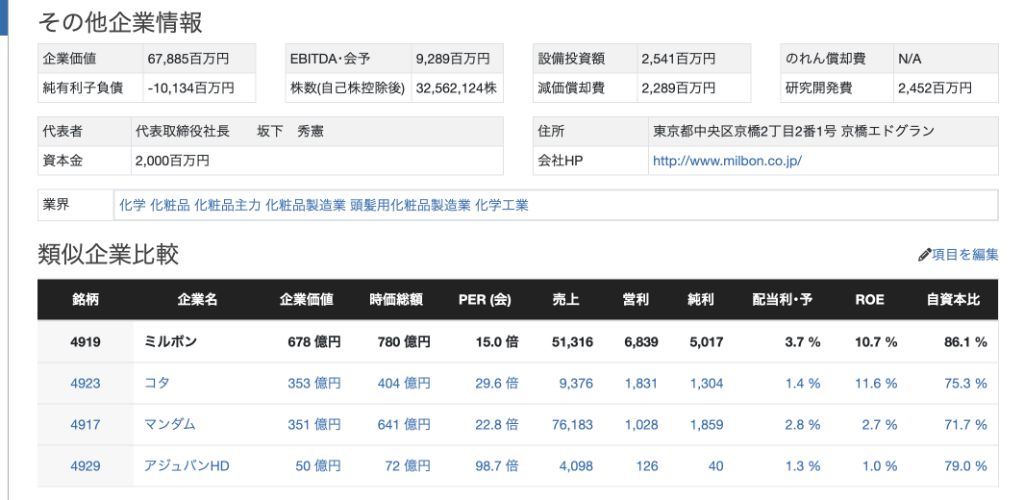Click マンダム's 351 億円 enterprise value
Viewport: 1024px width, 500px height.
pos(314,425)
